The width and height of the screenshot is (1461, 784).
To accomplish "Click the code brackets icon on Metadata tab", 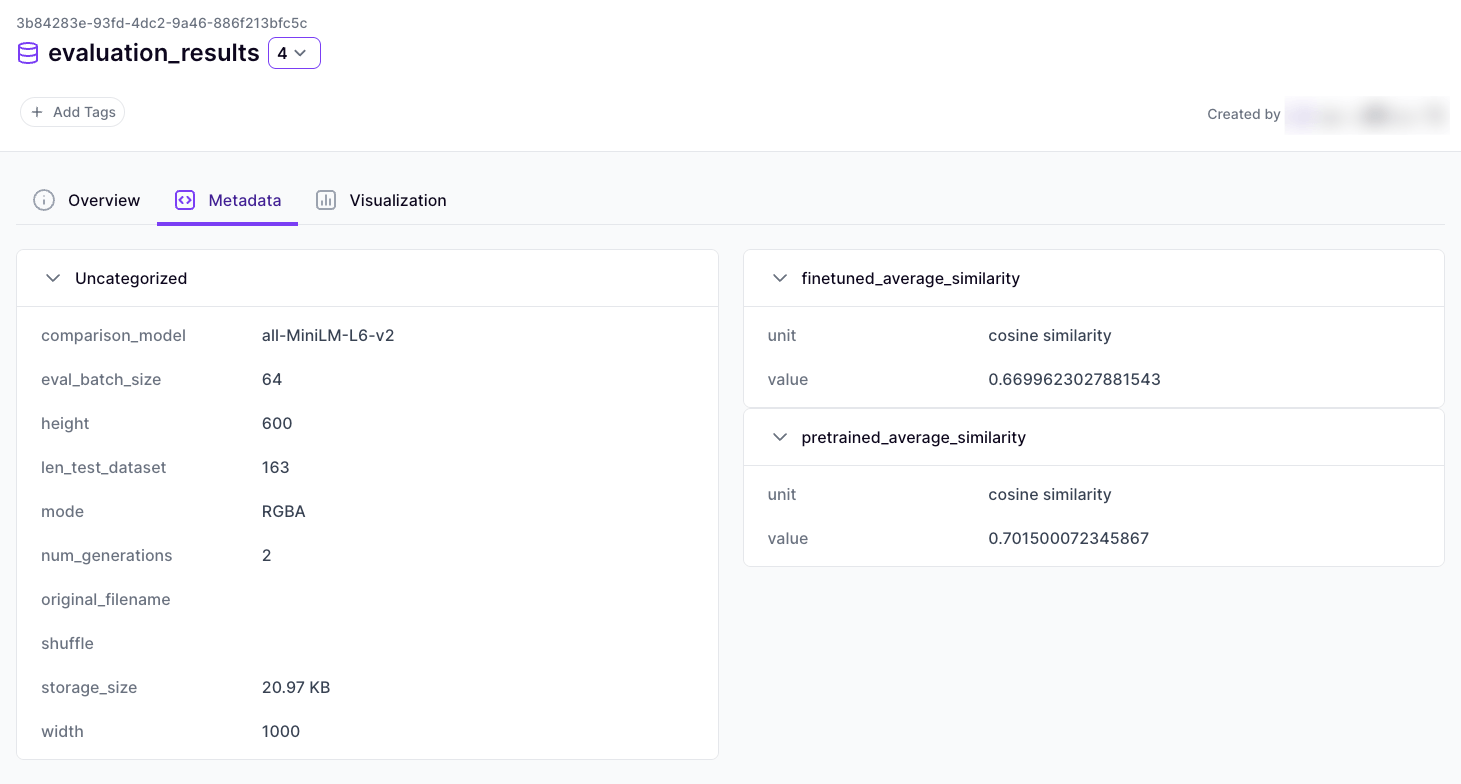I will coord(185,200).
